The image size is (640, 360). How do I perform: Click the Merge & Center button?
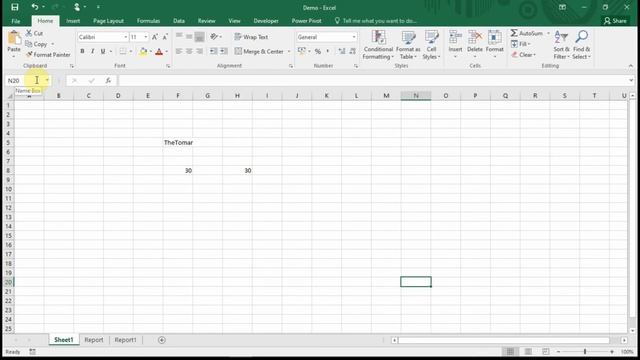(260, 51)
